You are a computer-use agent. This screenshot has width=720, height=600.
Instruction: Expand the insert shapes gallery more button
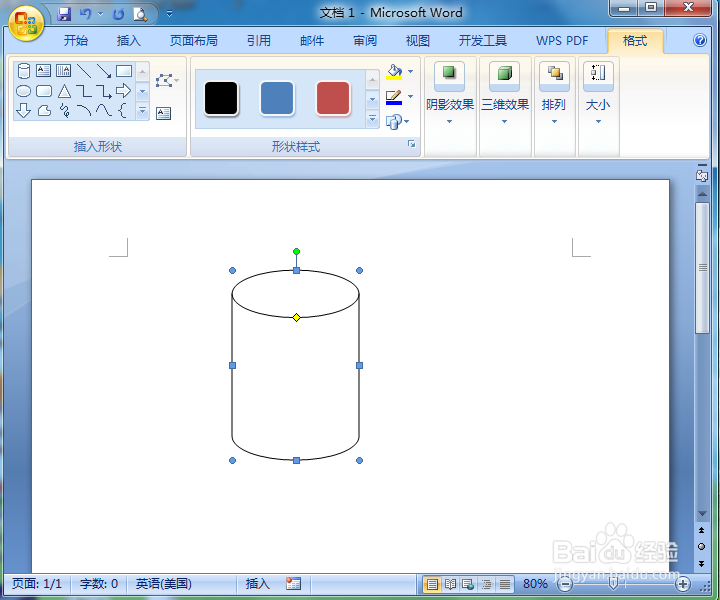click(x=142, y=111)
